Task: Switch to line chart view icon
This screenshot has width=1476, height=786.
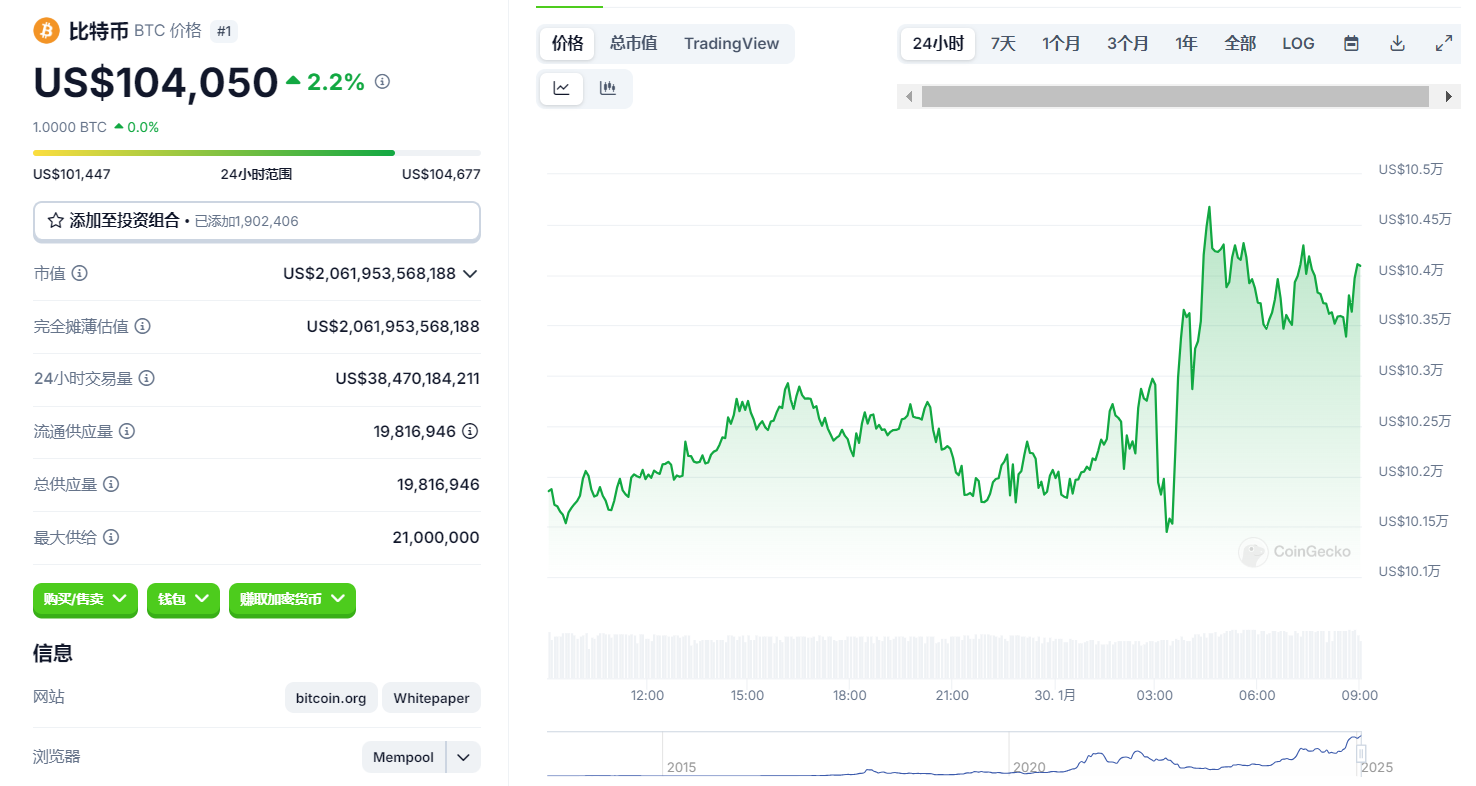Action: tap(562, 88)
